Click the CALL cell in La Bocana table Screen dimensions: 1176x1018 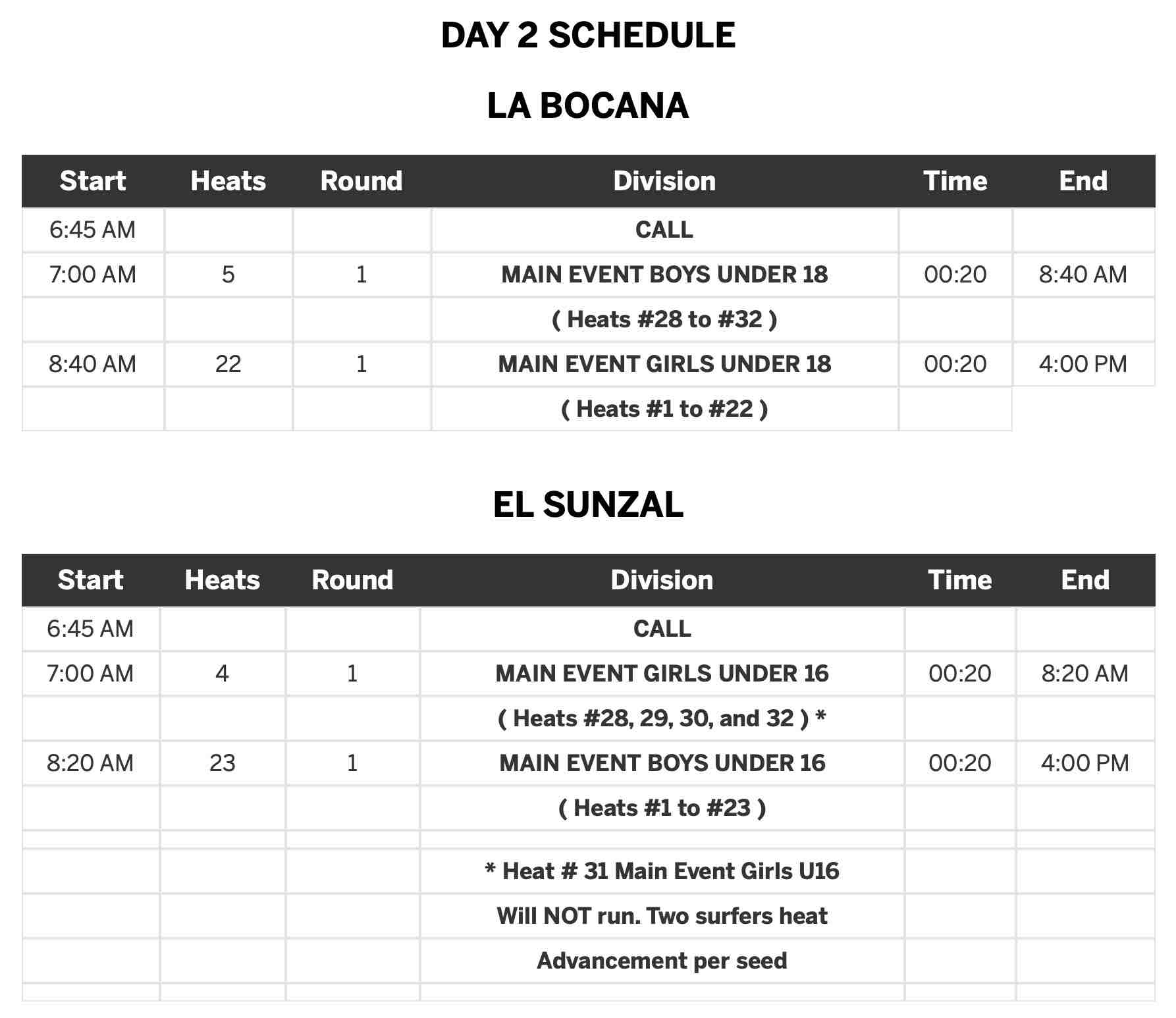pos(664,230)
